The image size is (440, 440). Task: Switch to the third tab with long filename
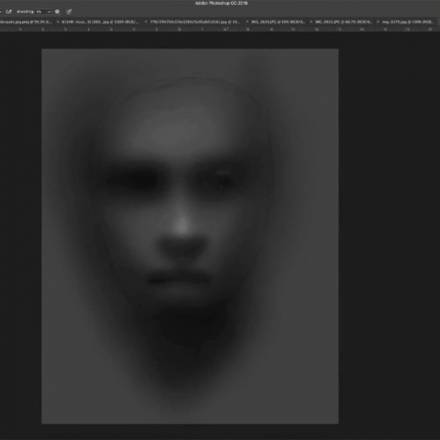coord(195,22)
